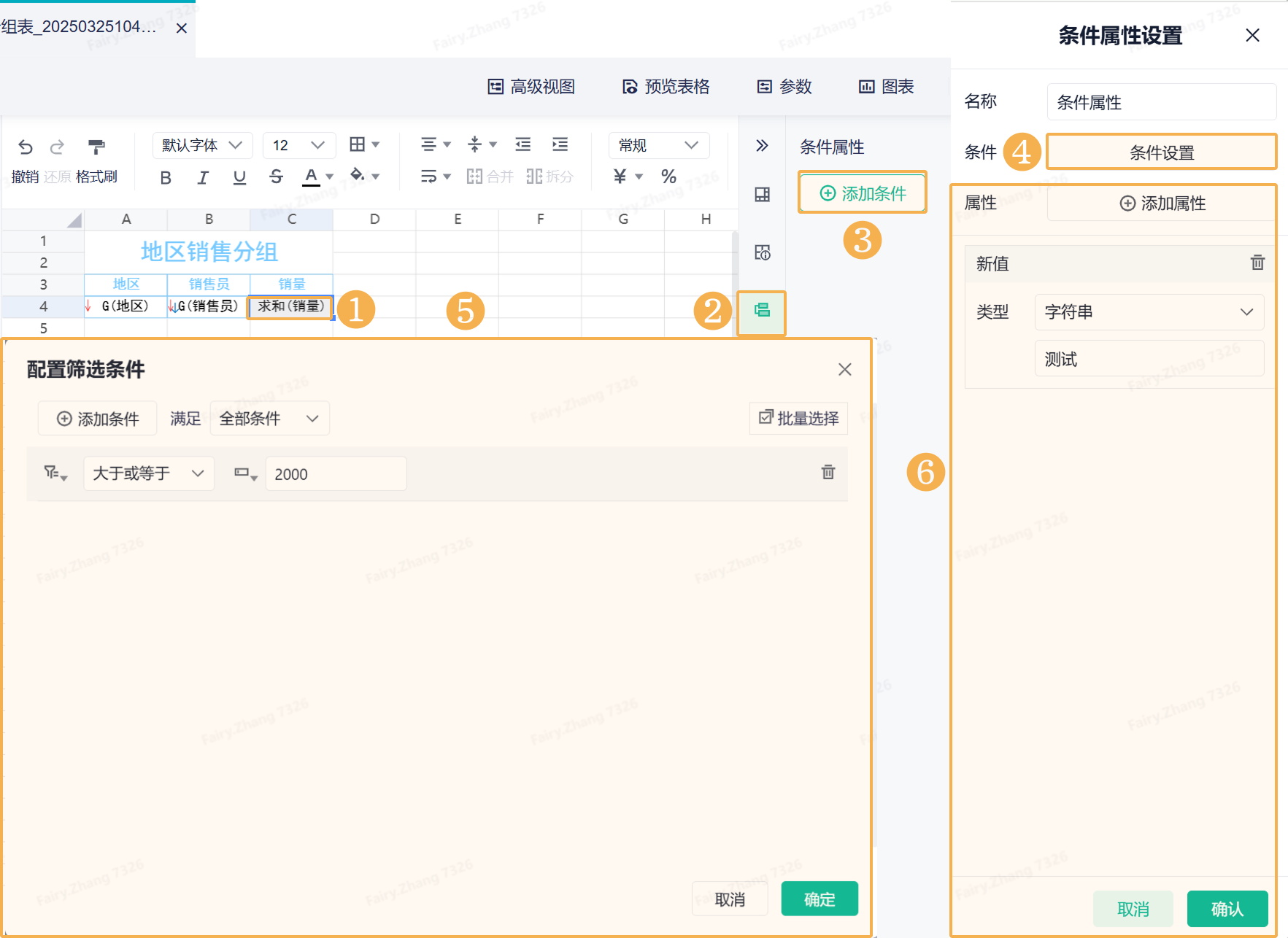The height and width of the screenshot is (938, 1288).
Task: Activate the format painter (格式刷) tool
Action: [x=96, y=147]
